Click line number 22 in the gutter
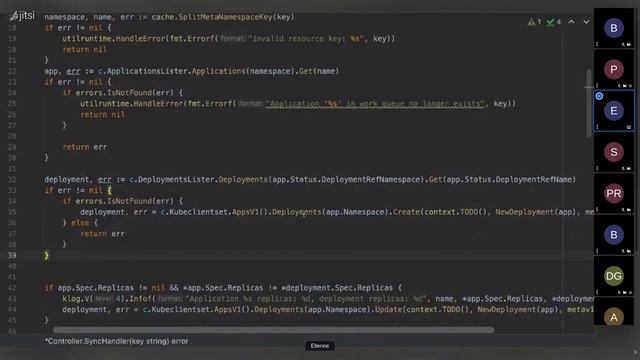 click(x=12, y=71)
